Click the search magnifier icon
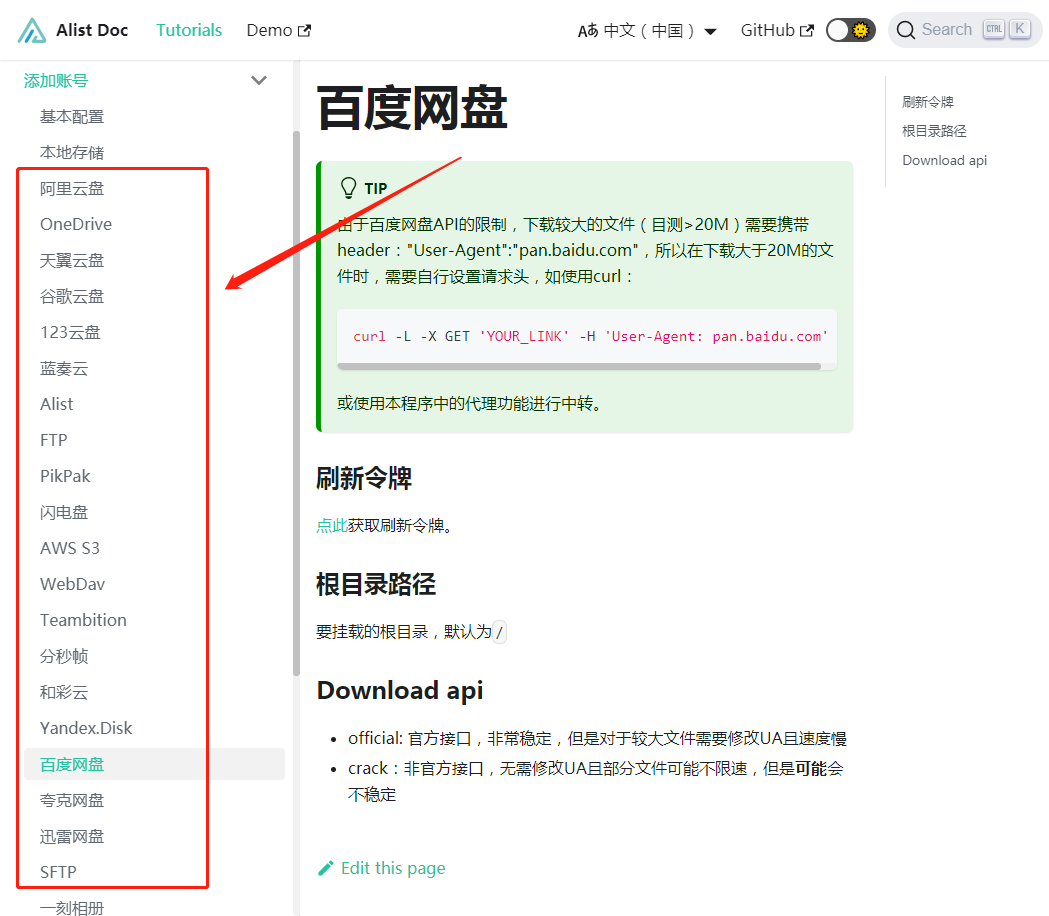Image resolution: width=1049 pixels, height=916 pixels. pos(905,30)
